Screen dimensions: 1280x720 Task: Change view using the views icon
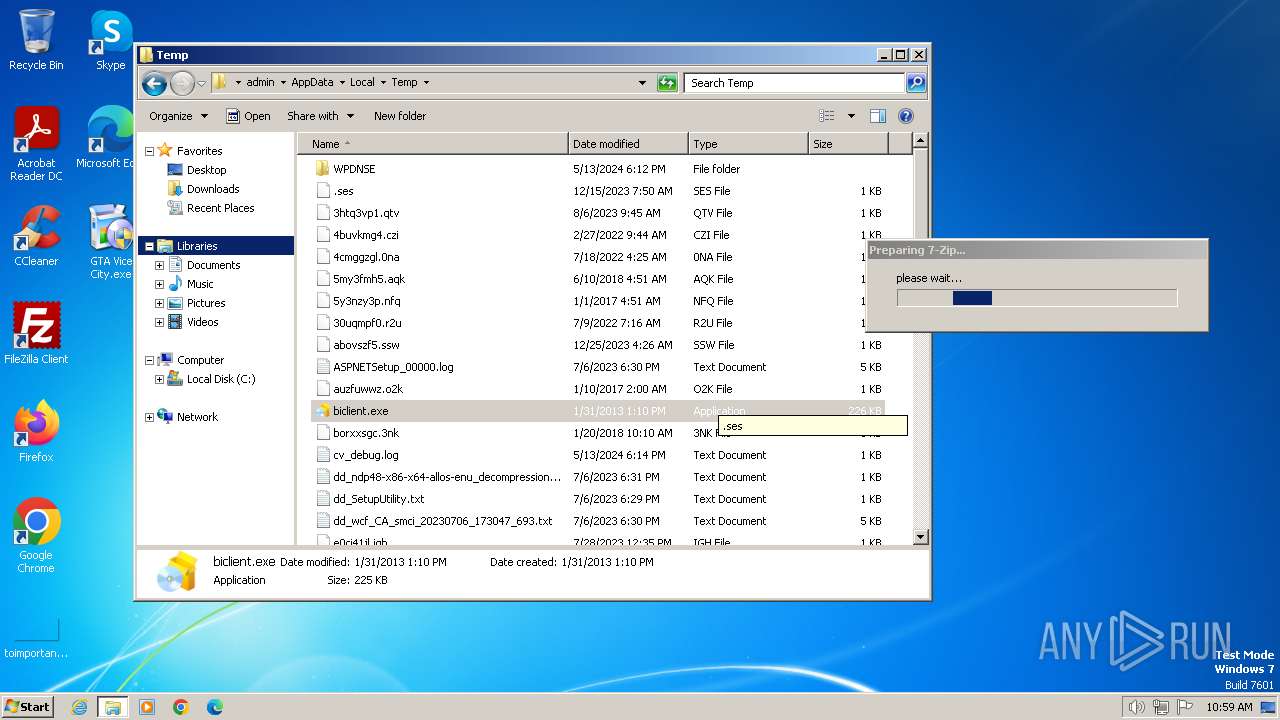(826, 116)
